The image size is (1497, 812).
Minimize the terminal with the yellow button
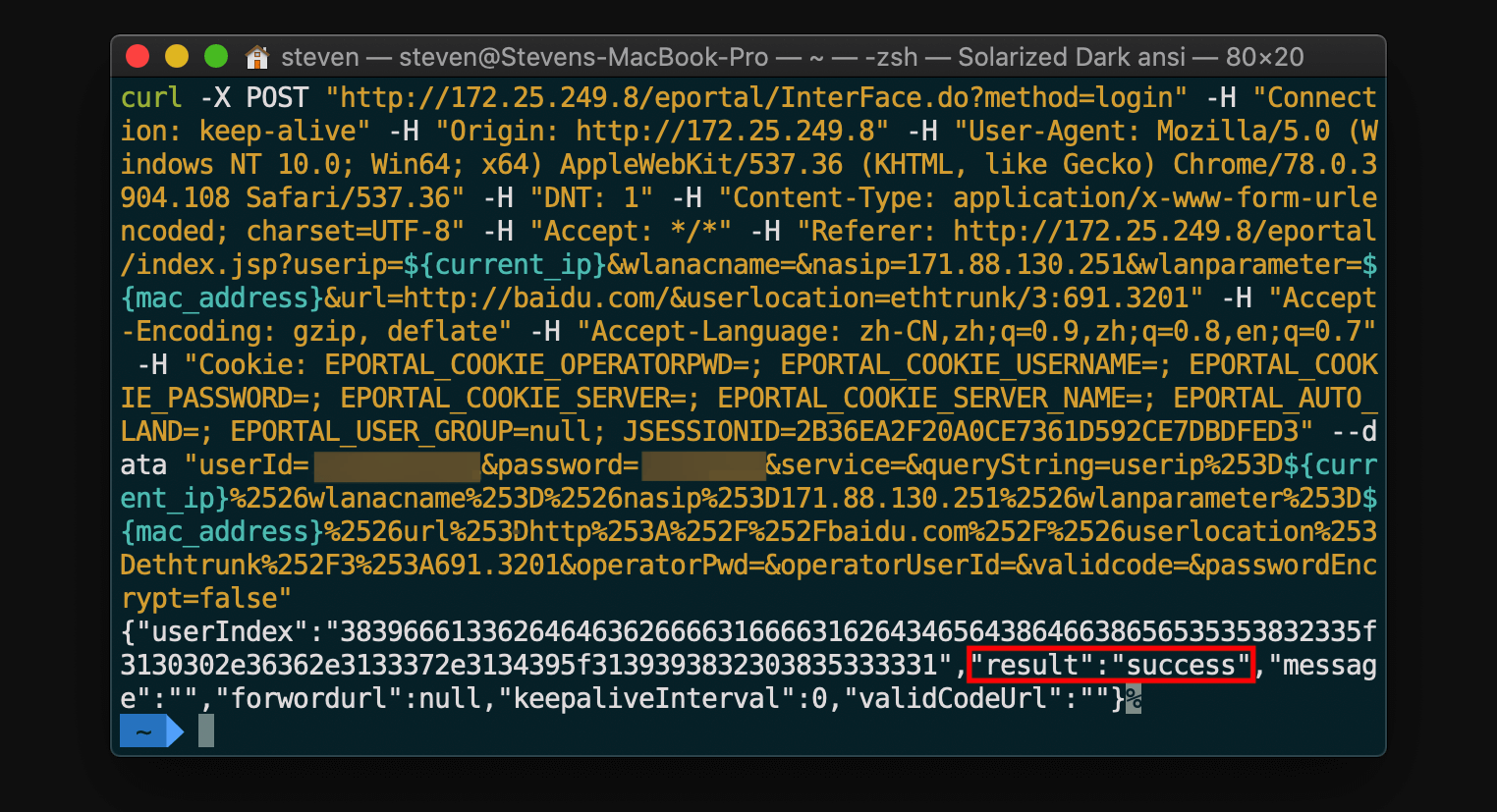tap(177, 57)
